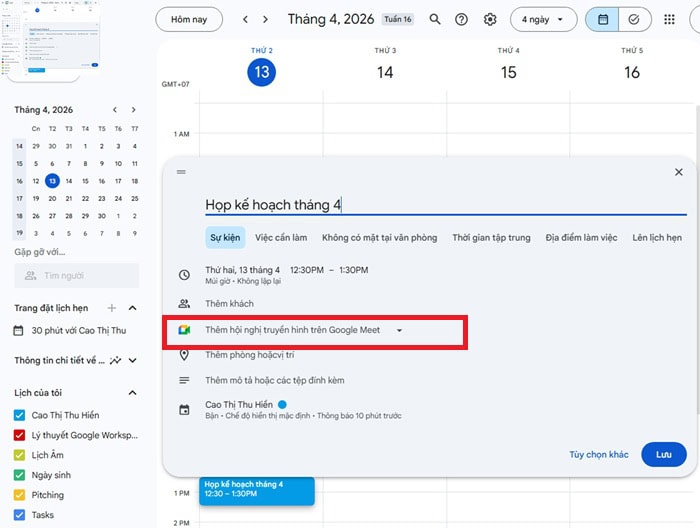
Task: Expand Google Meet conferencing options arrow
Action: click(x=400, y=330)
